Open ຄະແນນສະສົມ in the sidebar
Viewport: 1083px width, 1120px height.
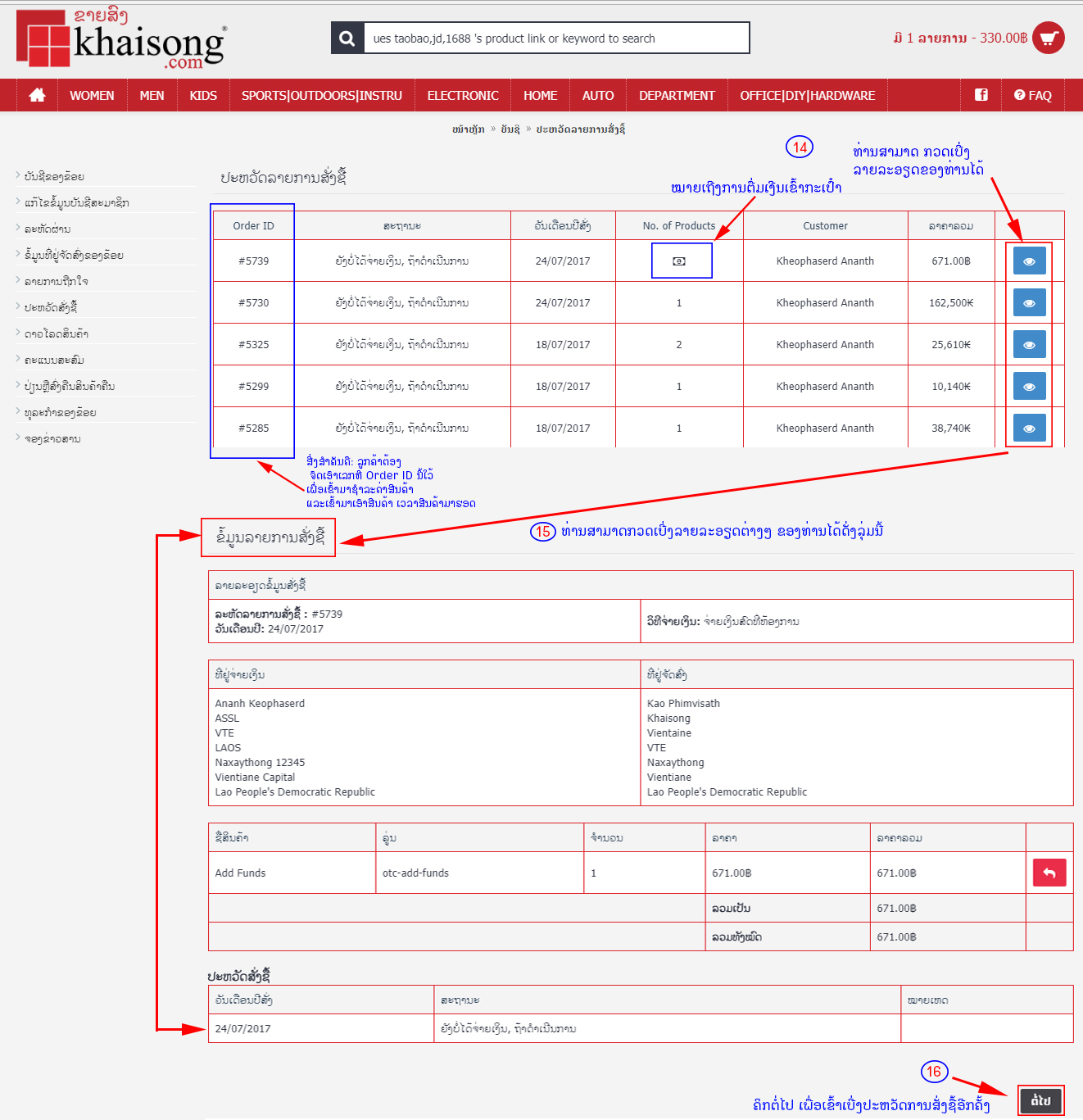point(54,360)
